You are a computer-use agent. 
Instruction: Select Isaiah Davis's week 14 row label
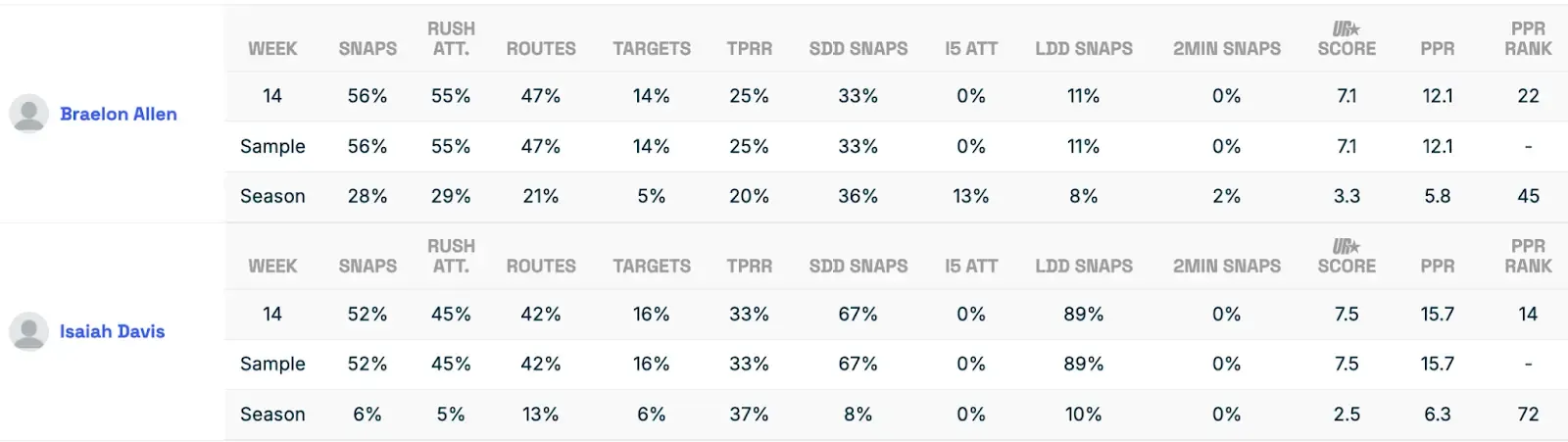(x=272, y=314)
